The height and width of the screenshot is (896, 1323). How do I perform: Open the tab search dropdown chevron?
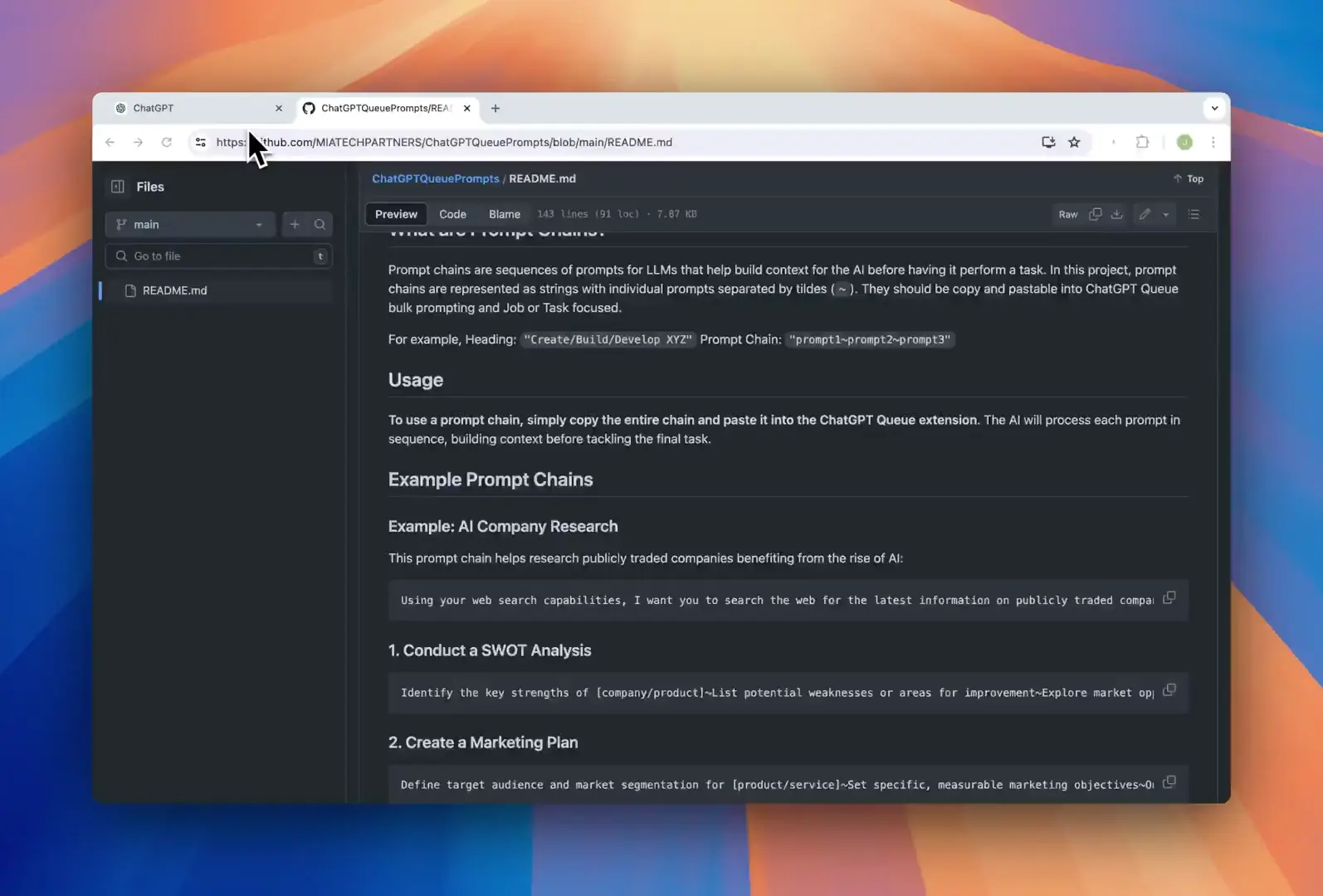click(1214, 109)
